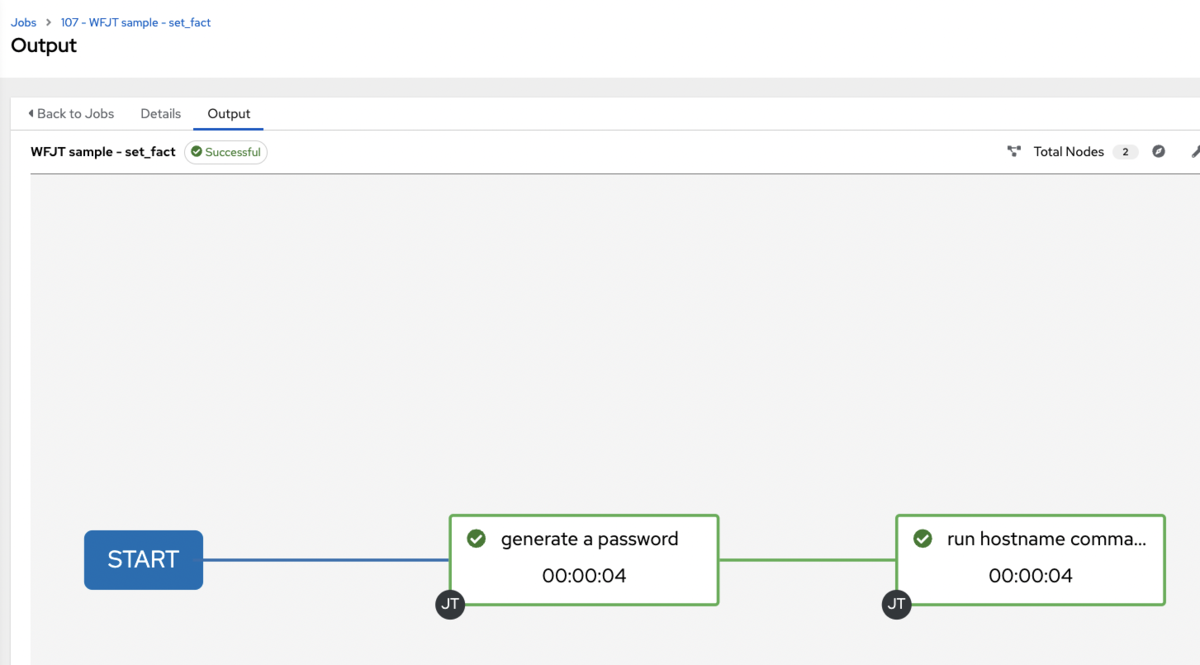The image size is (1200, 665).
Task: Click JT badge on run hostname node
Action: coord(896,604)
